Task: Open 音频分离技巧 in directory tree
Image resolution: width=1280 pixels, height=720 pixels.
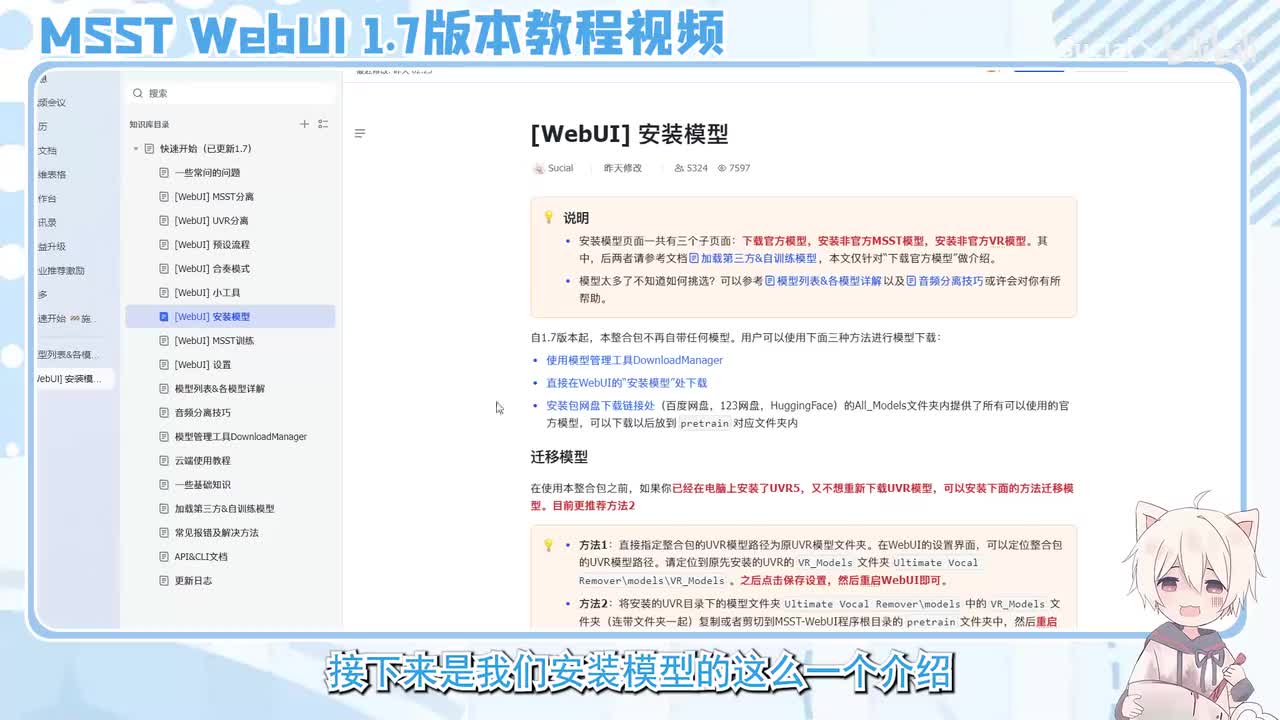Action: [x=202, y=413]
